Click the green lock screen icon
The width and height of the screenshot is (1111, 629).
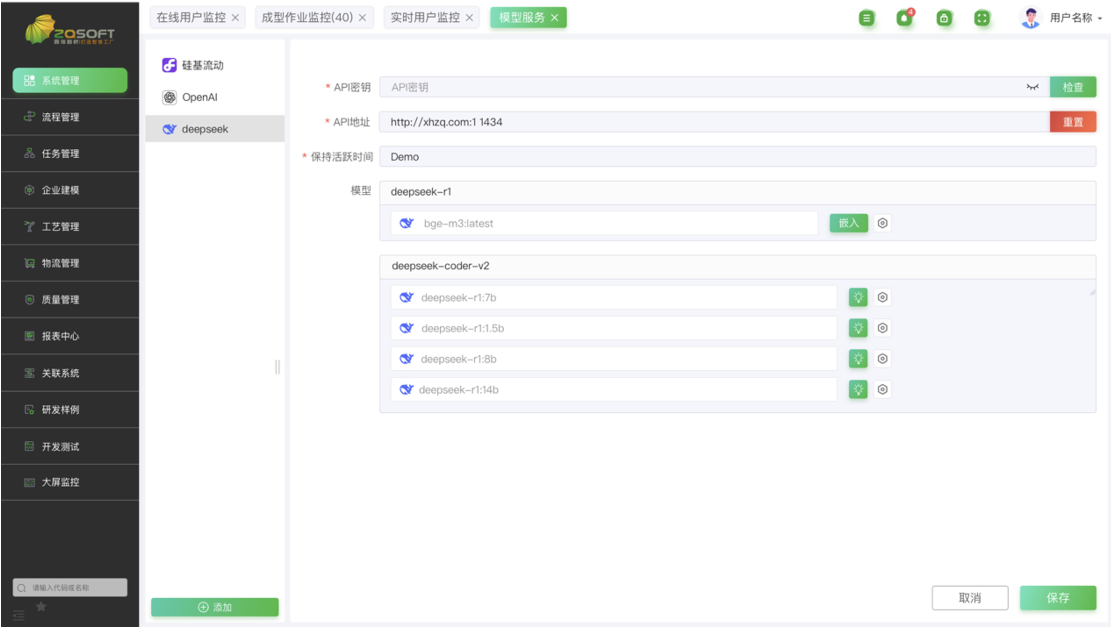(x=944, y=18)
